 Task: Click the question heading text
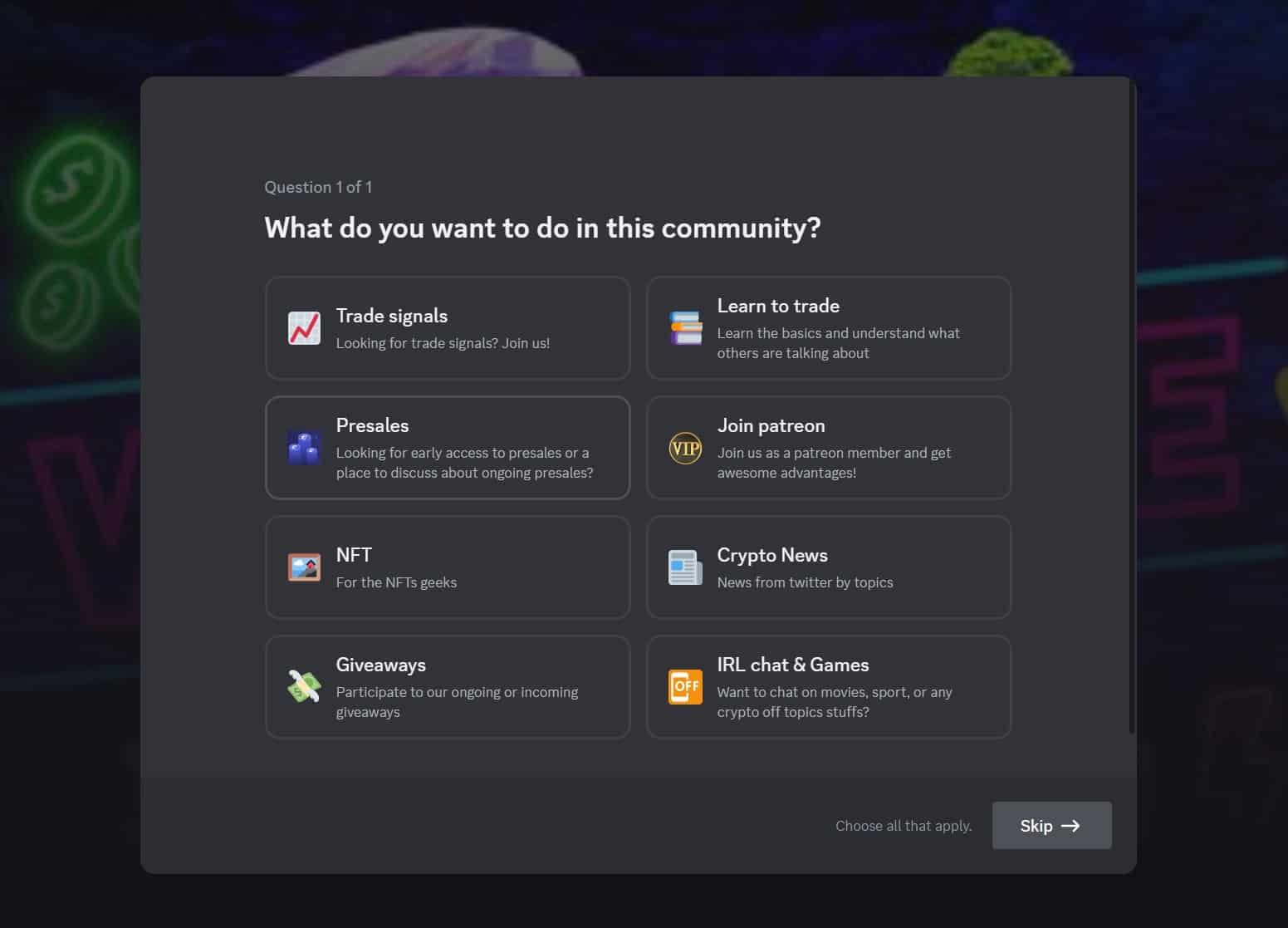(x=541, y=228)
